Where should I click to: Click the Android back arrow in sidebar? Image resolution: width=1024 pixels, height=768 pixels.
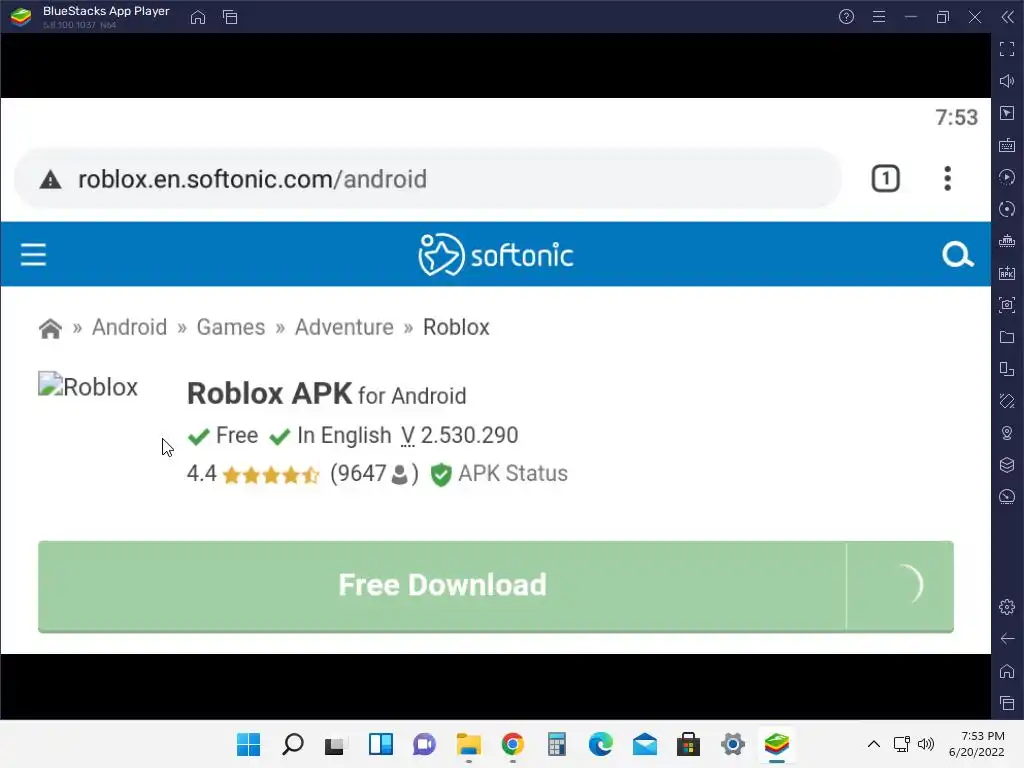tap(1007, 639)
